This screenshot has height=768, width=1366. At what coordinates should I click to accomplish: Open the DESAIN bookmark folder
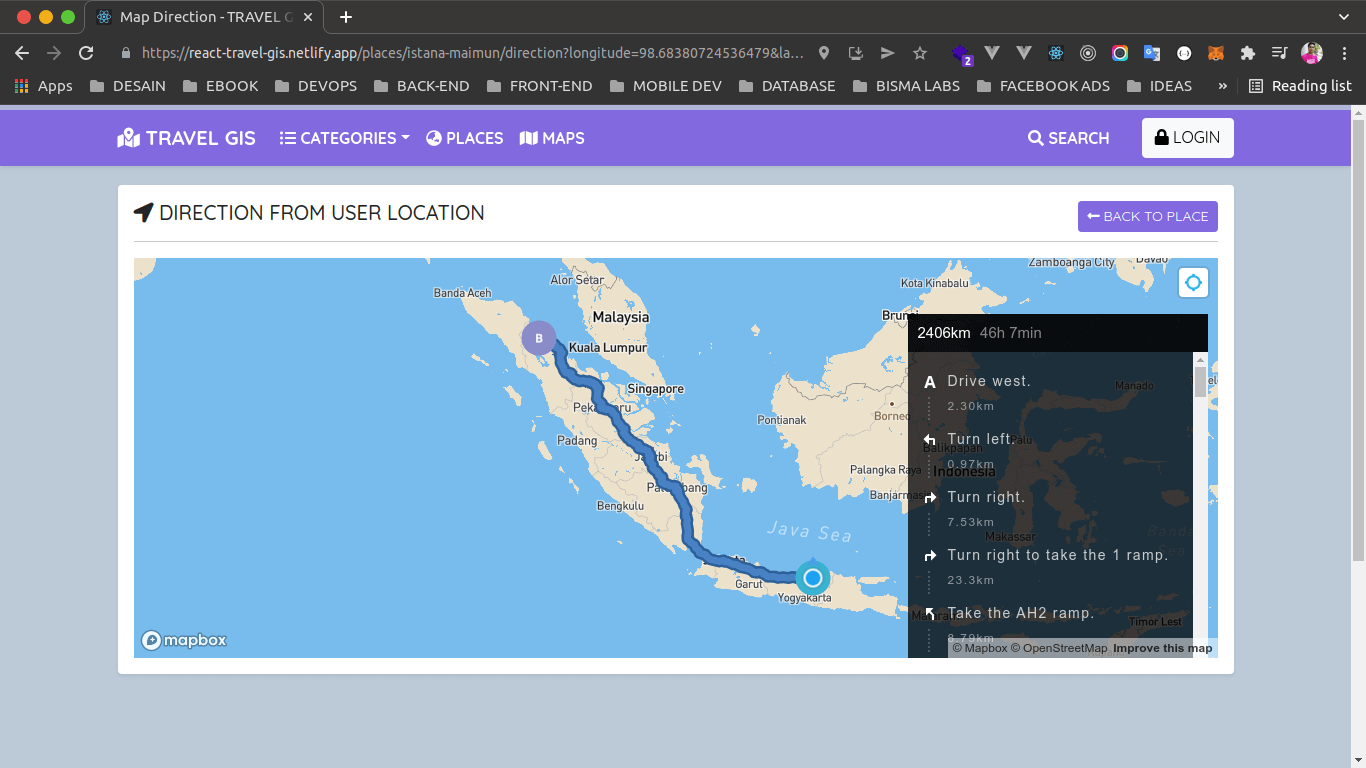click(x=127, y=86)
